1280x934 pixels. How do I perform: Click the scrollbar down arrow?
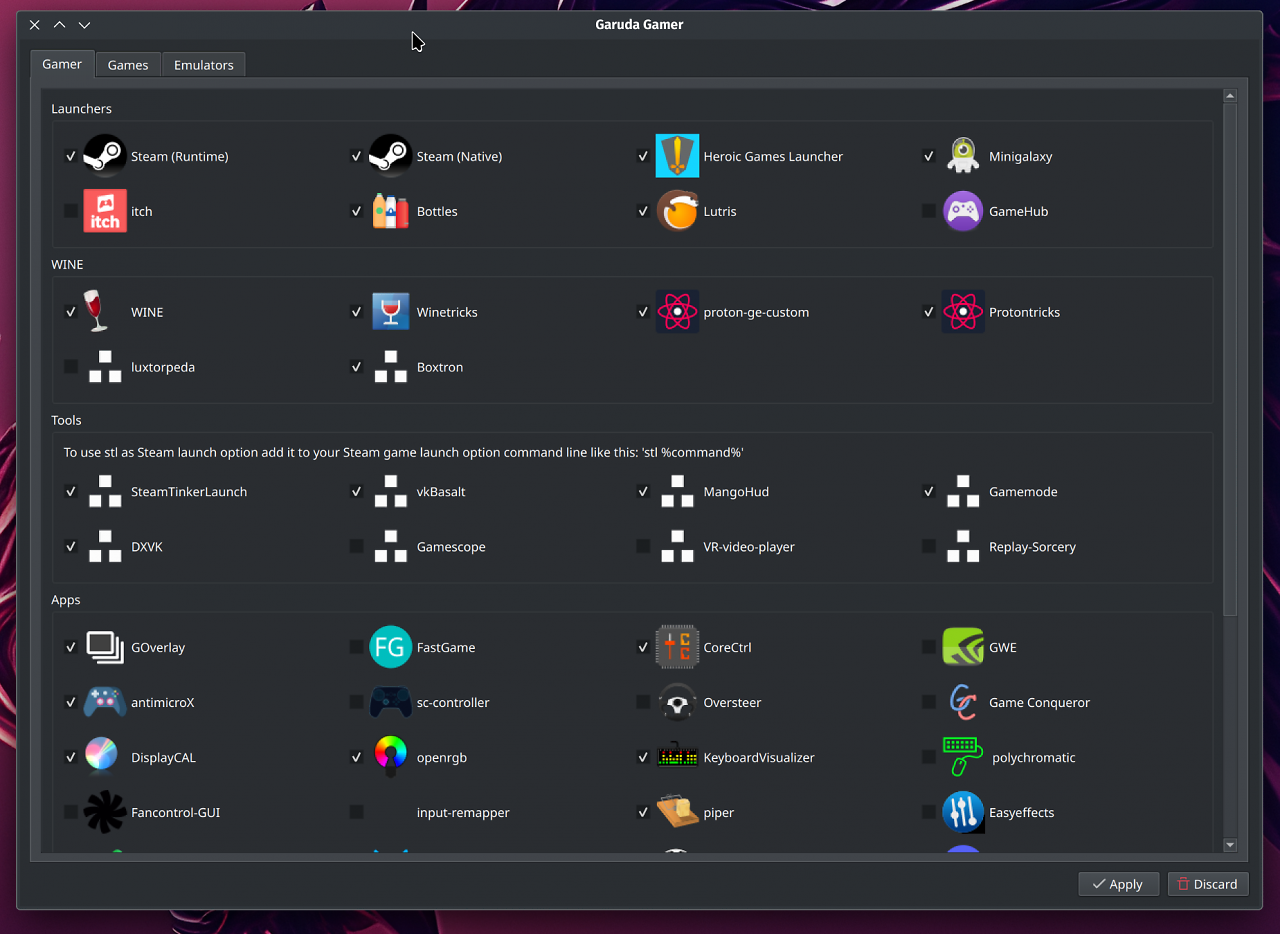click(x=1230, y=845)
